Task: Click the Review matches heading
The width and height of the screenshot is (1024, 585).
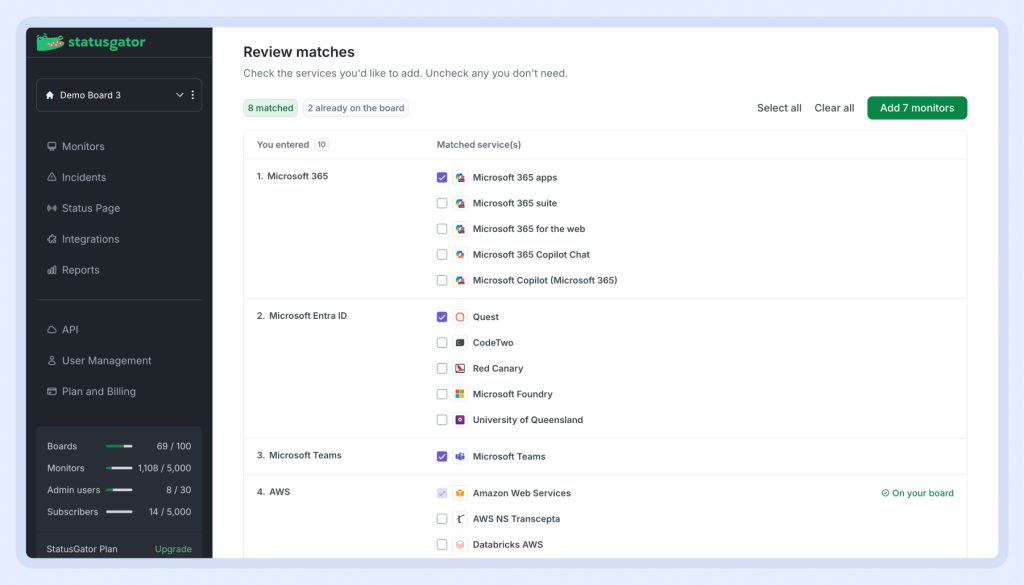Action: (x=299, y=52)
